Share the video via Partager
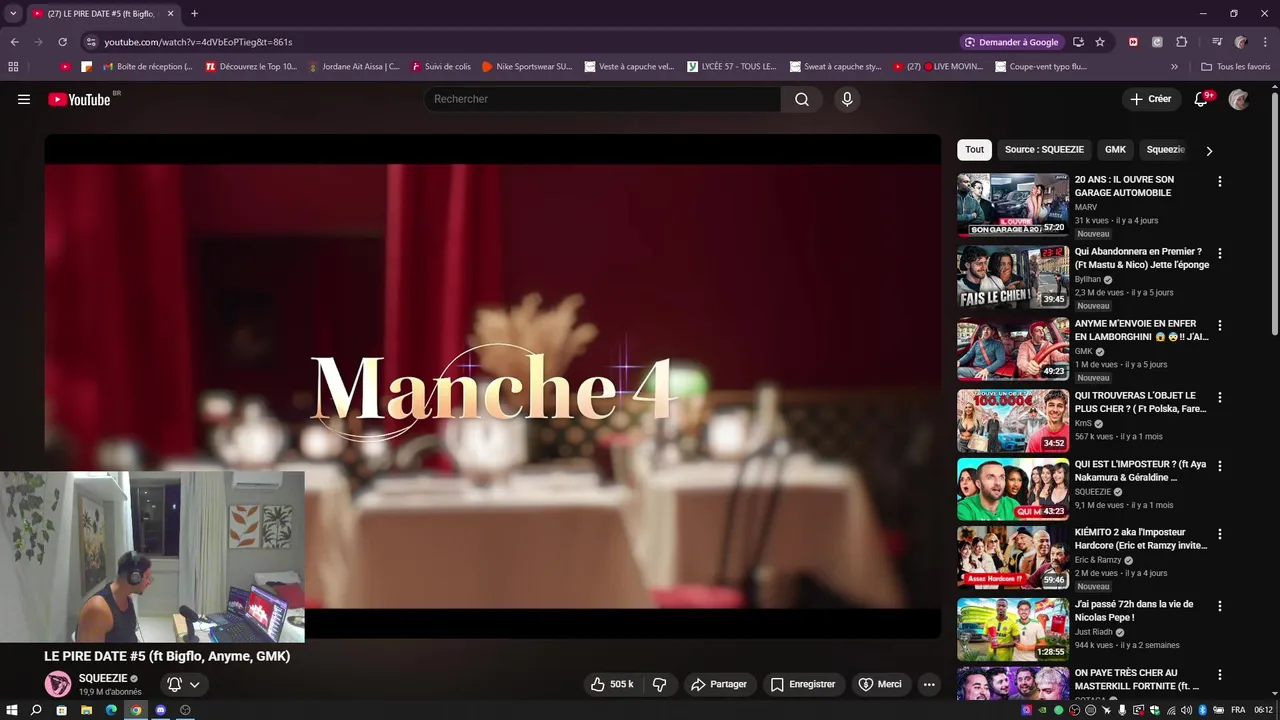 pos(719,684)
